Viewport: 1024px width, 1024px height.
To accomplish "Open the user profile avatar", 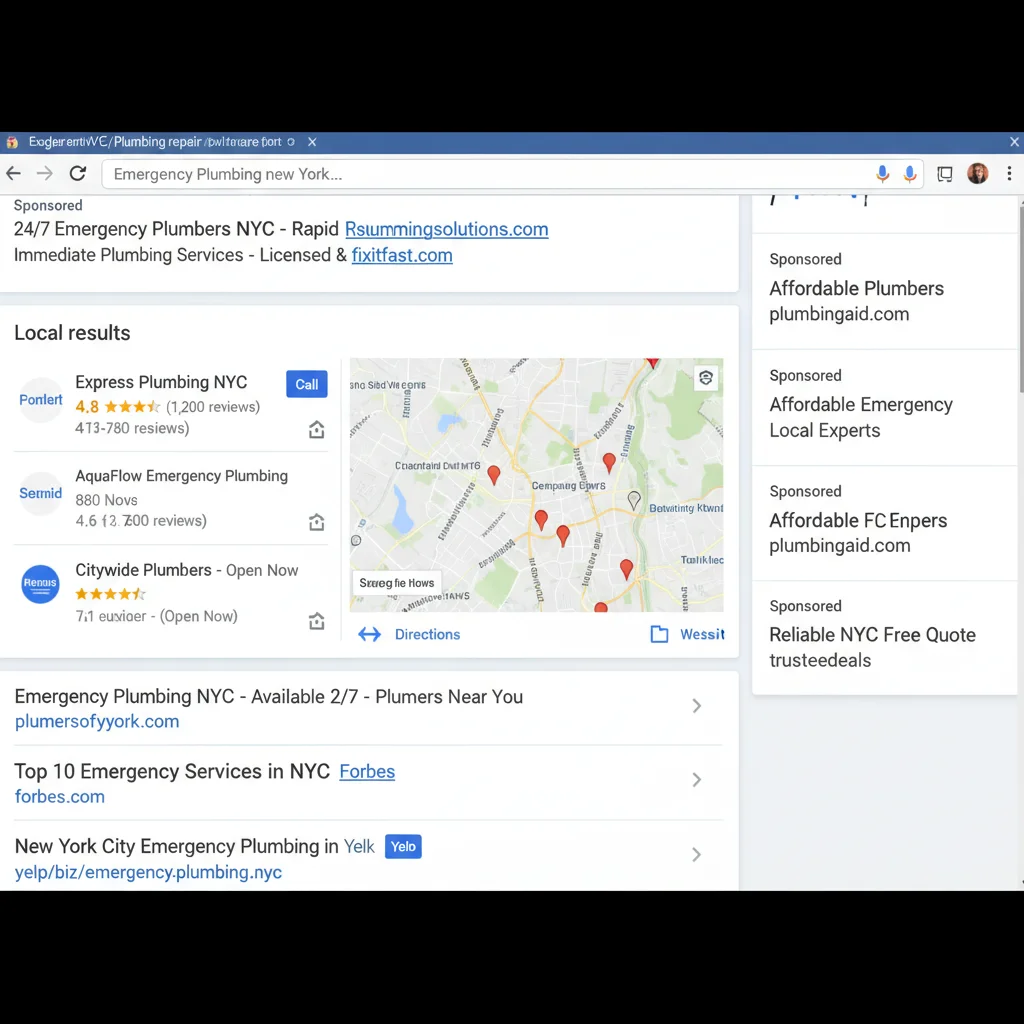I will coord(977,174).
